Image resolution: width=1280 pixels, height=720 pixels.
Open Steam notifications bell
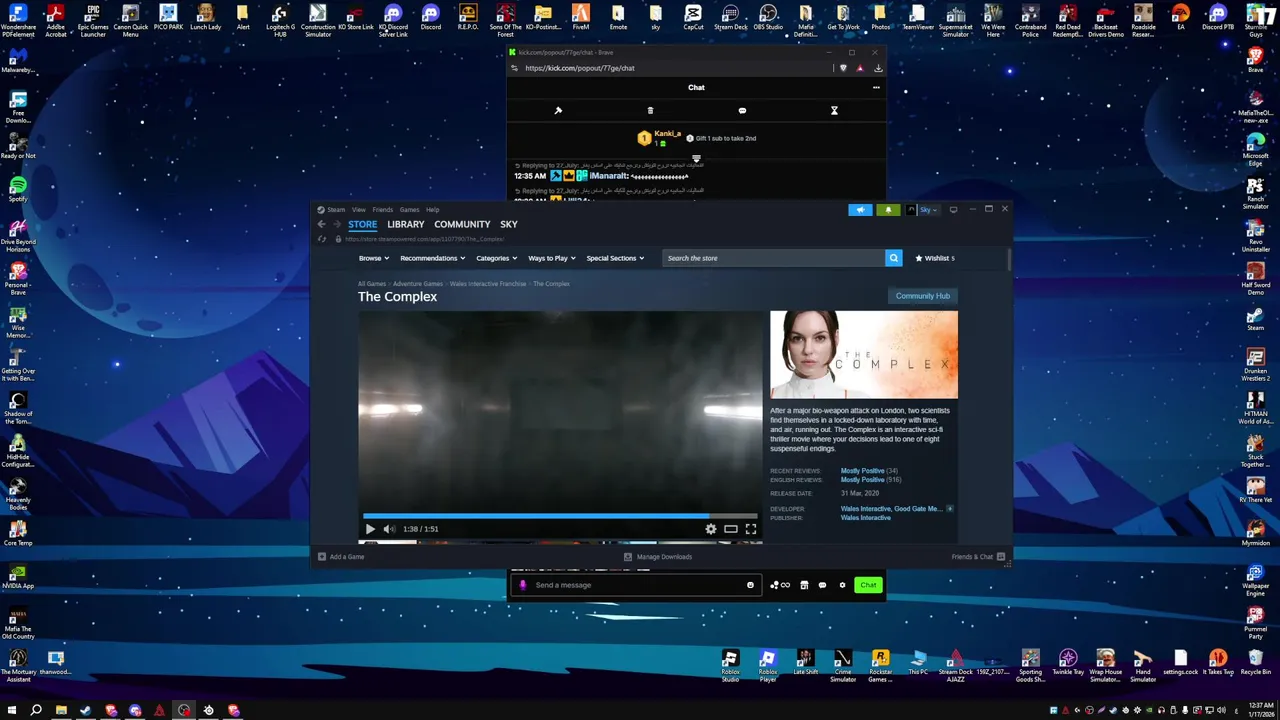[x=888, y=210]
